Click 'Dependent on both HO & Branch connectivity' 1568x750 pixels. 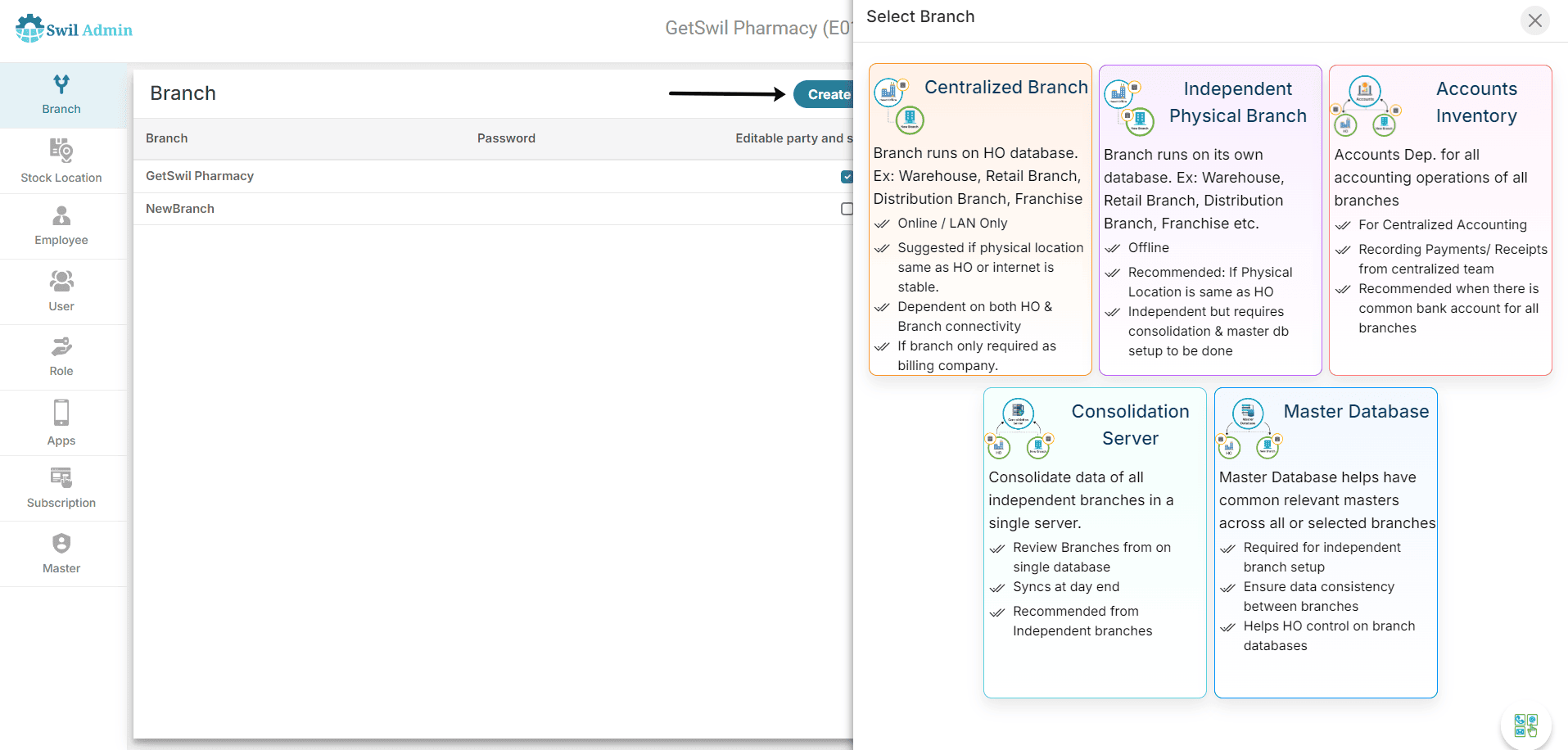[x=975, y=316]
